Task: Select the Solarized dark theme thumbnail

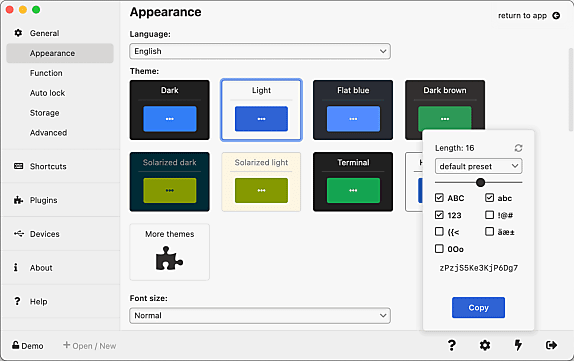Action: click(169, 182)
